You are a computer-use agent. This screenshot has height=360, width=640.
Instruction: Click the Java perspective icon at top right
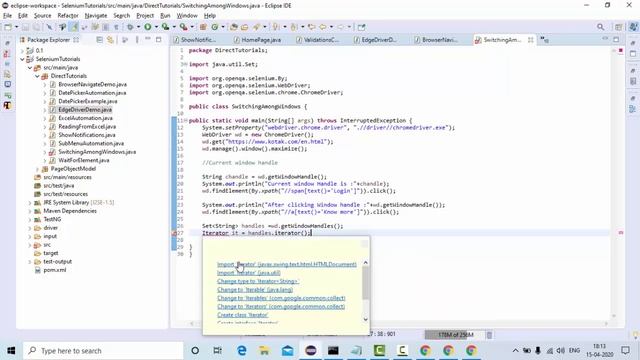(x=633, y=27)
